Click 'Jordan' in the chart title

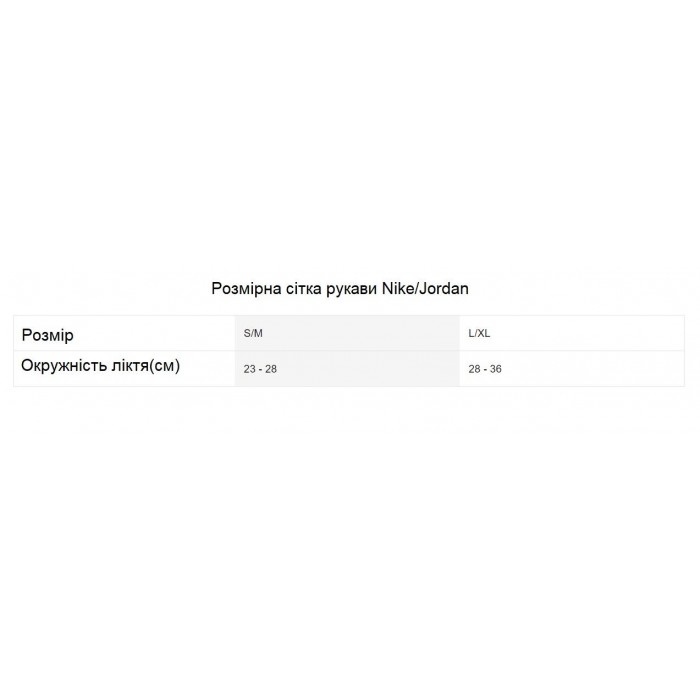coord(443,288)
